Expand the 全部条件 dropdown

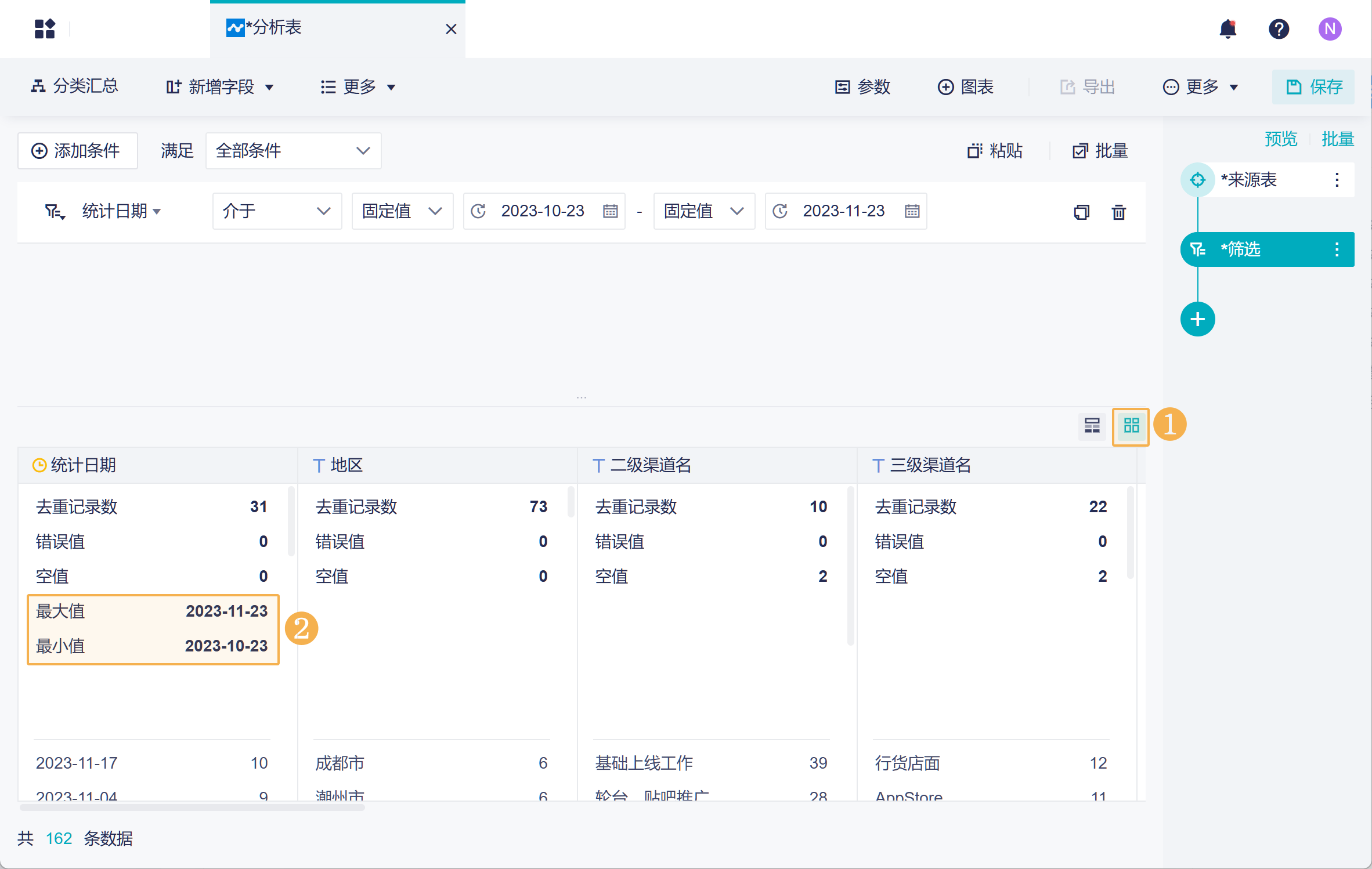pos(293,151)
